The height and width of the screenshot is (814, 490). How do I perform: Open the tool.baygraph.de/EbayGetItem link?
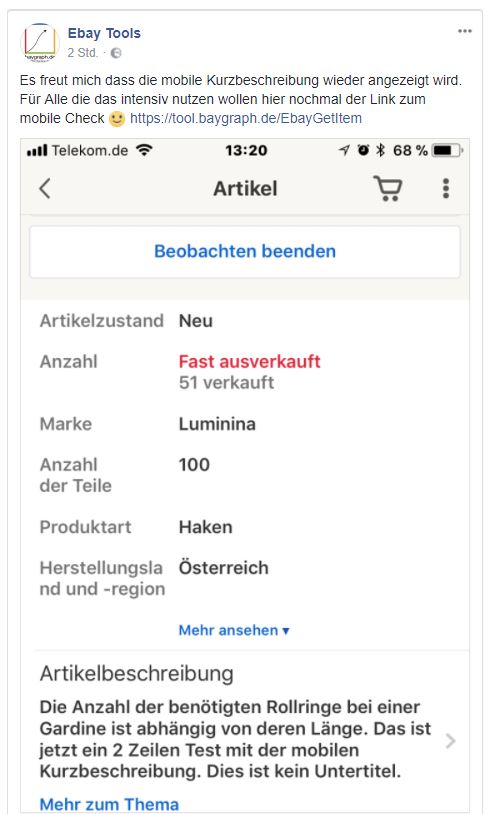click(x=246, y=118)
